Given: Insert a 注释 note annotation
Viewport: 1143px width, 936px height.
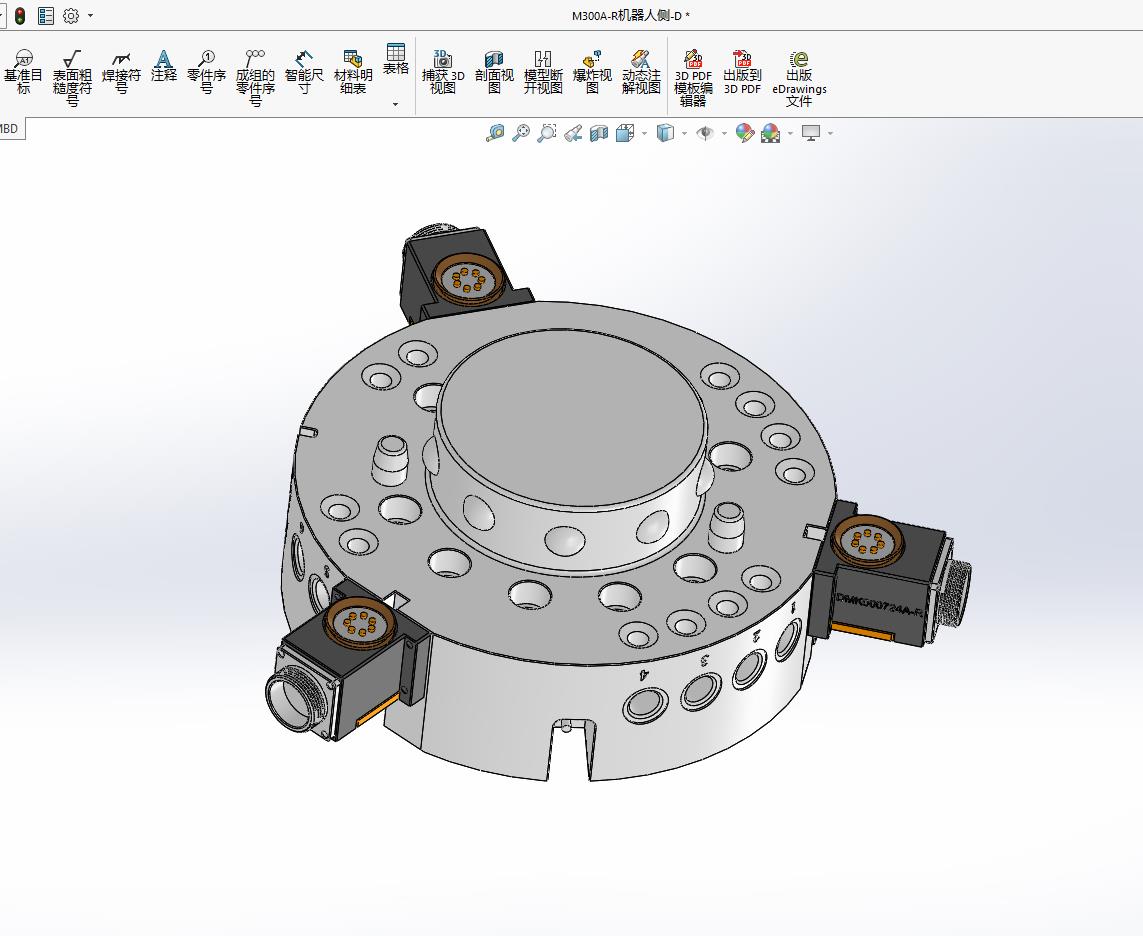Looking at the screenshot, I should [x=164, y=66].
